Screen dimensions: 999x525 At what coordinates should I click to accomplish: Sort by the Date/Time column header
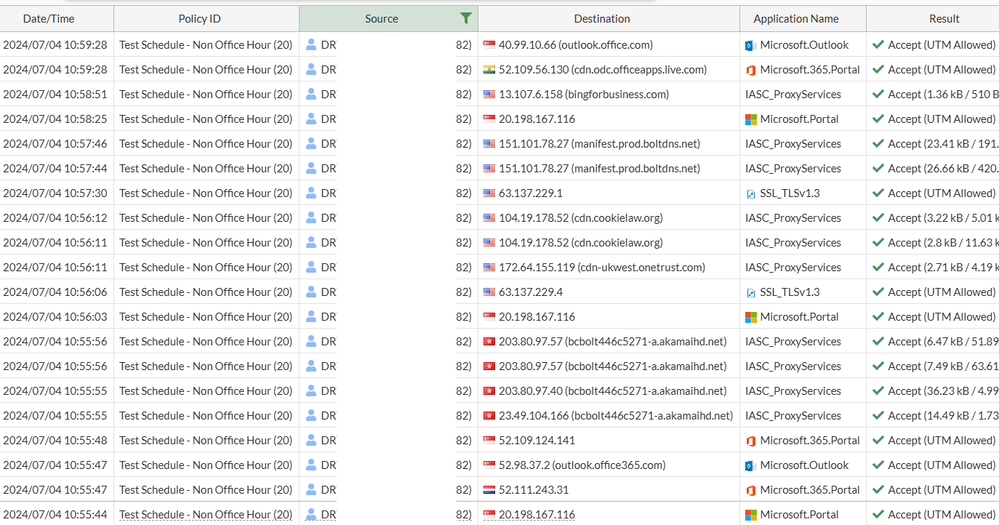click(48, 19)
